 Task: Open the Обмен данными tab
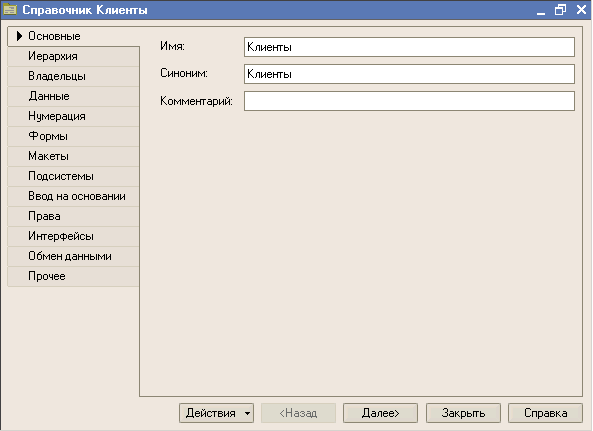[73, 257]
